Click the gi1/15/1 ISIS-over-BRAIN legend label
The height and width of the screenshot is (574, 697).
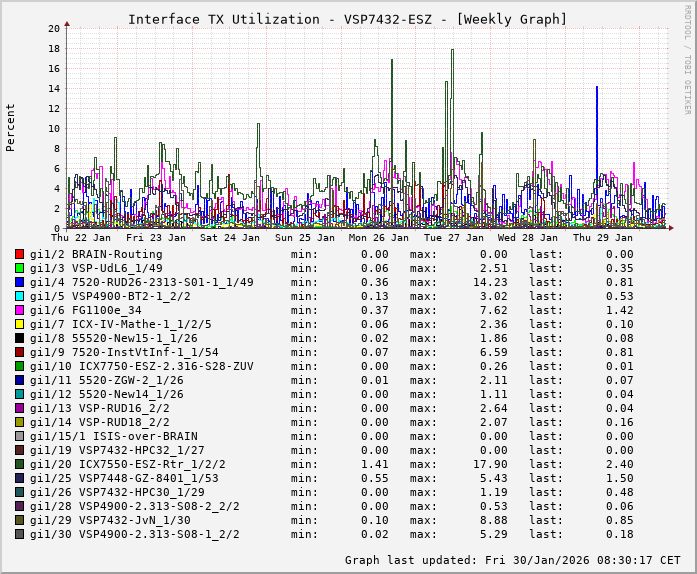(x=114, y=436)
